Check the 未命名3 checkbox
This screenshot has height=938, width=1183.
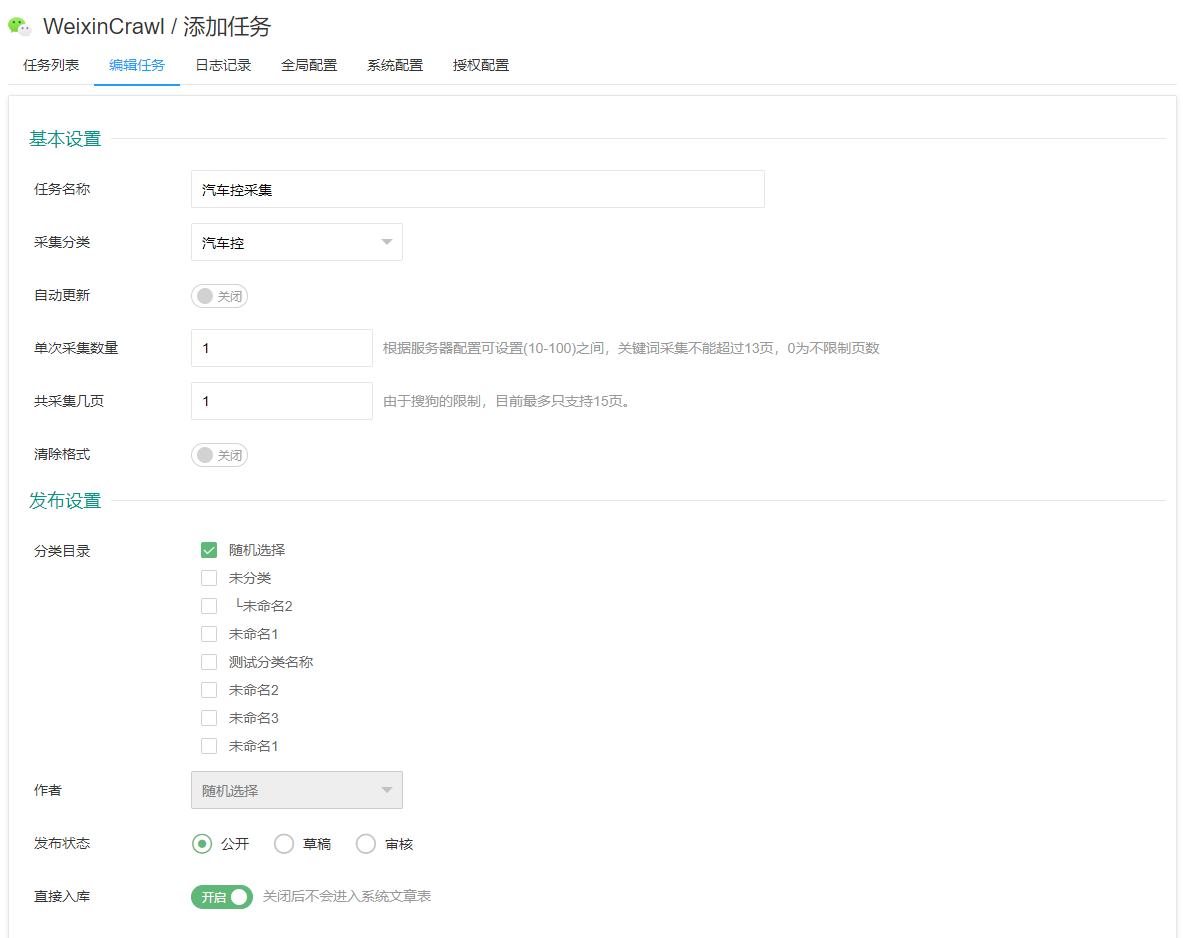[x=209, y=718]
